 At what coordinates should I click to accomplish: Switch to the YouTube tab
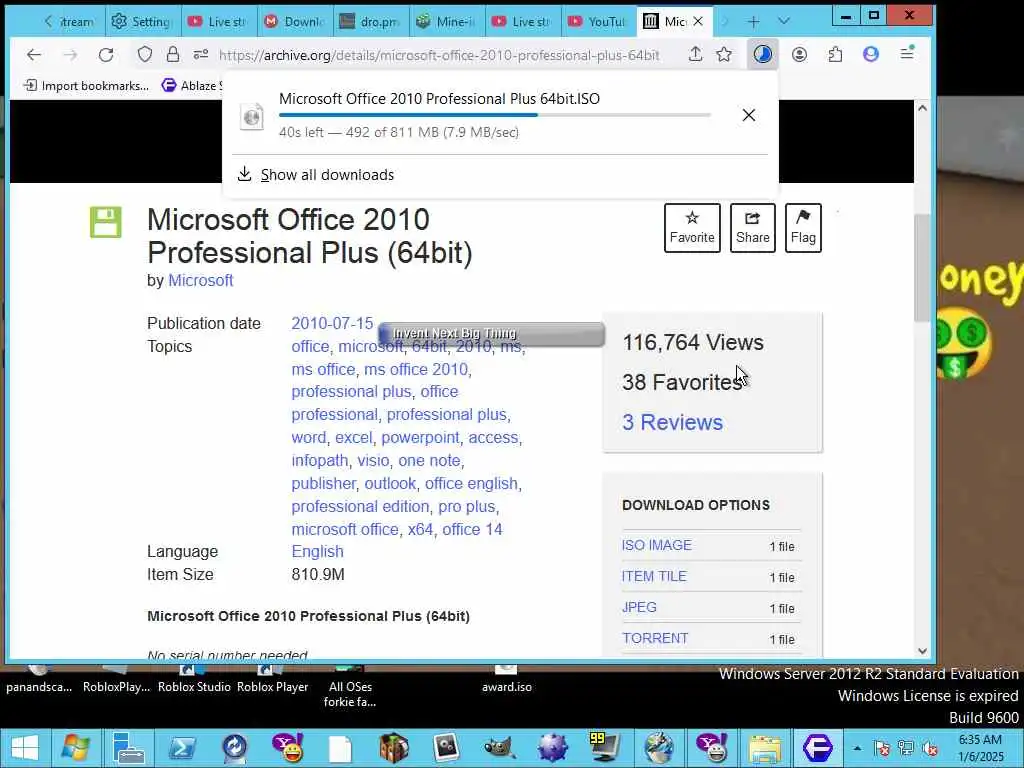click(598, 22)
